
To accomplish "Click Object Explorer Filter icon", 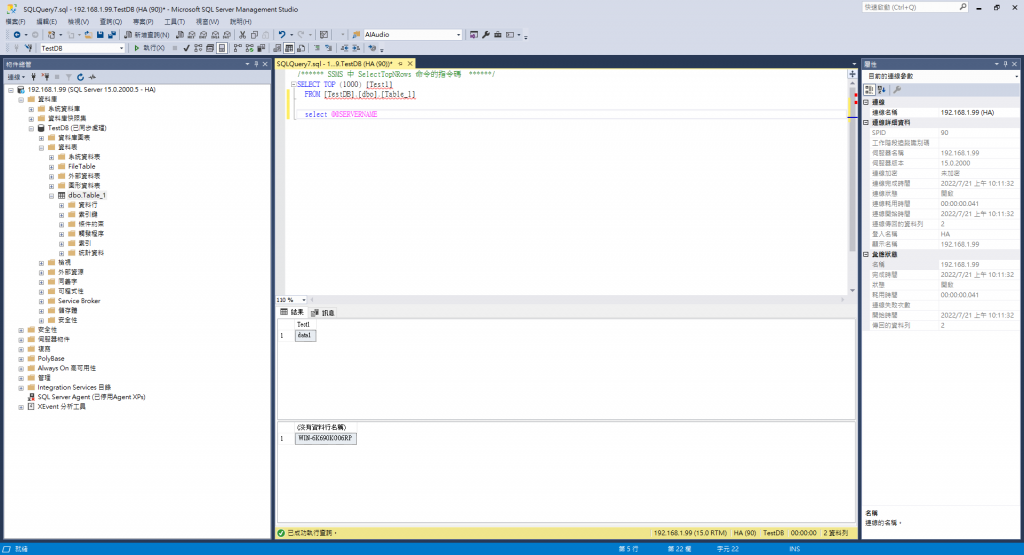I will click(x=69, y=77).
